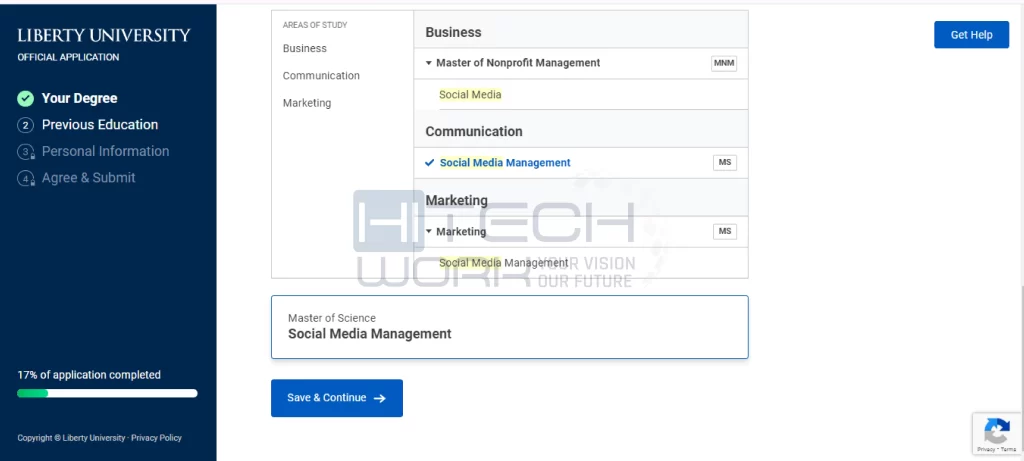Click the Business section heading
Image resolution: width=1024 pixels, height=461 pixels.
(453, 32)
